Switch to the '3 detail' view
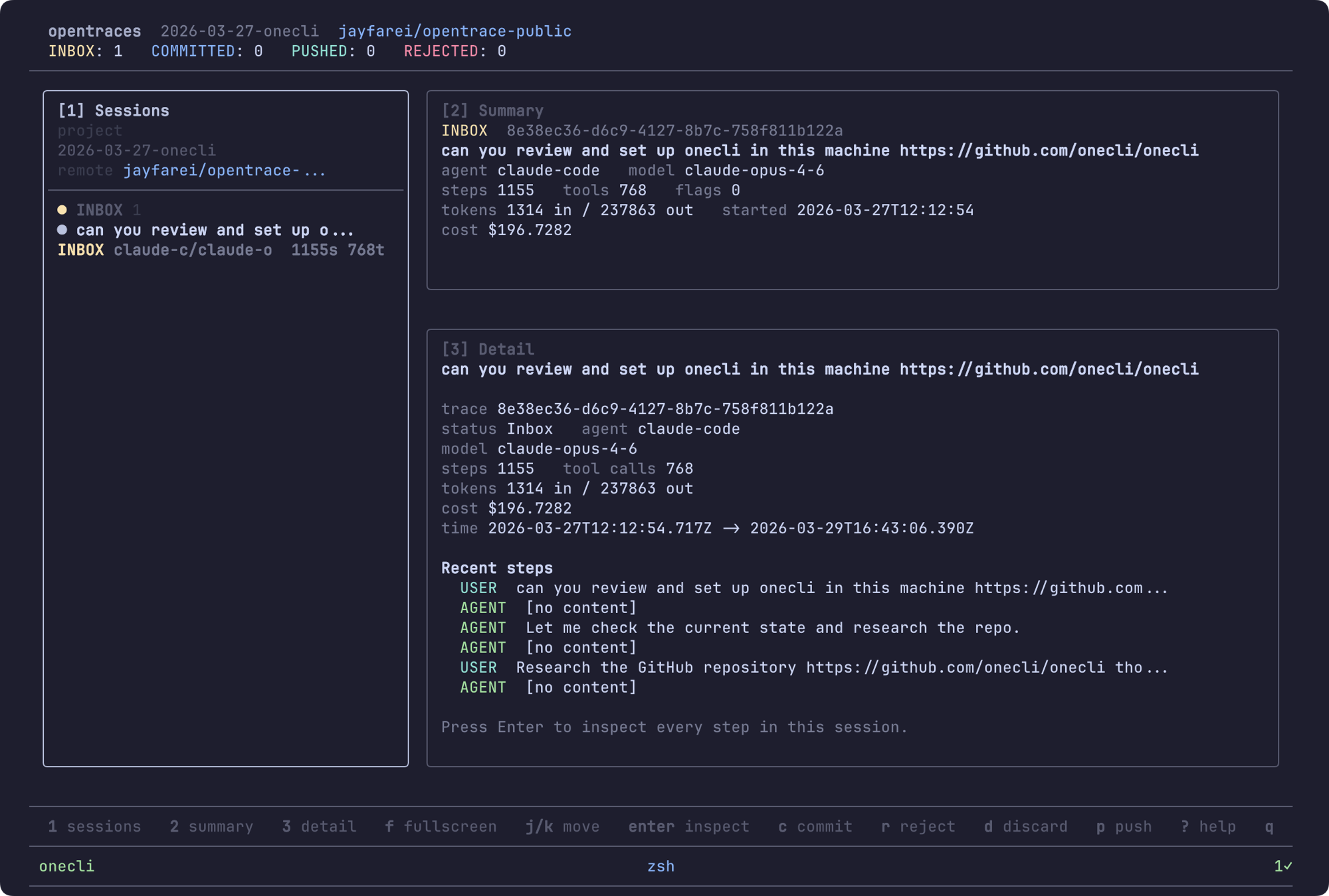Image resolution: width=1329 pixels, height=896 pixels. [318, 826]
